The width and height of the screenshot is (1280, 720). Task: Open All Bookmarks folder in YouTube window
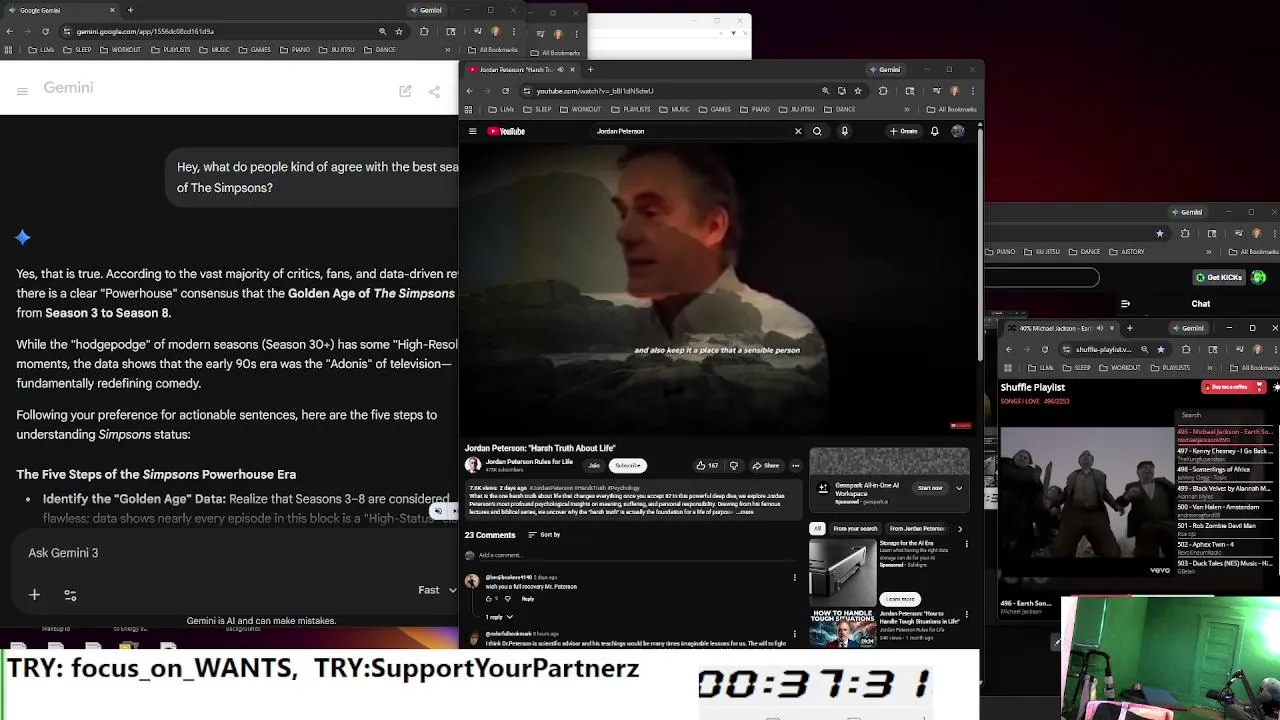tap(952, 110)
